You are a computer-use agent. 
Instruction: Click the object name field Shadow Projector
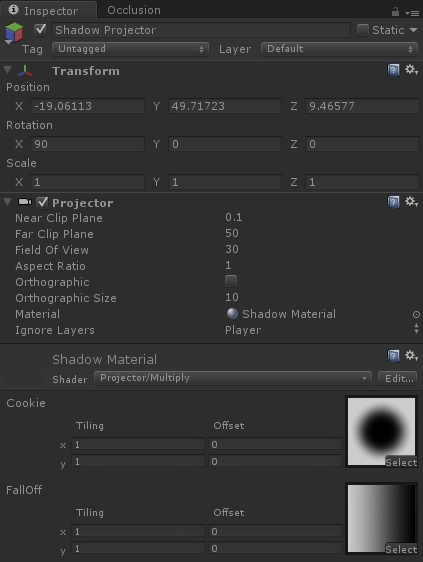pos(201,30)
